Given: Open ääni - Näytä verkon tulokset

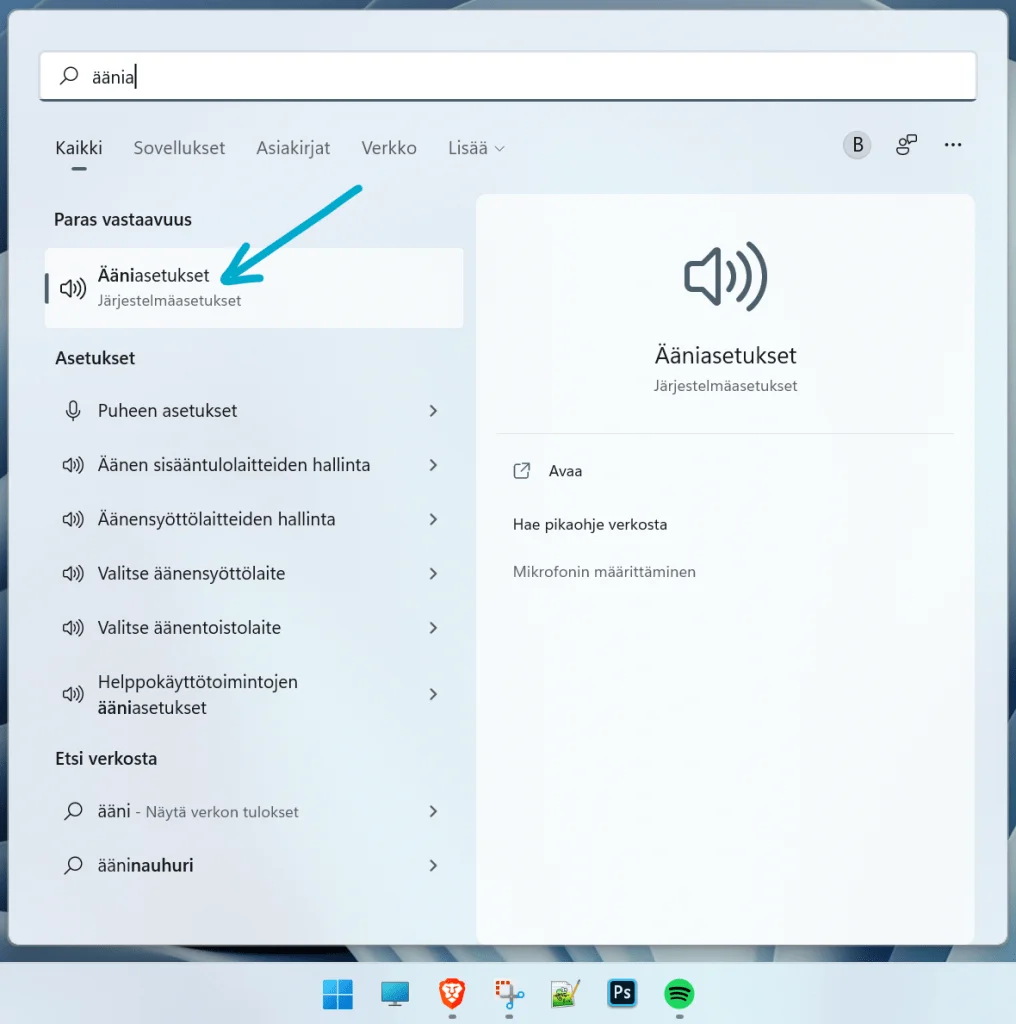Looking at the screenshot, I should click(254, 811).
